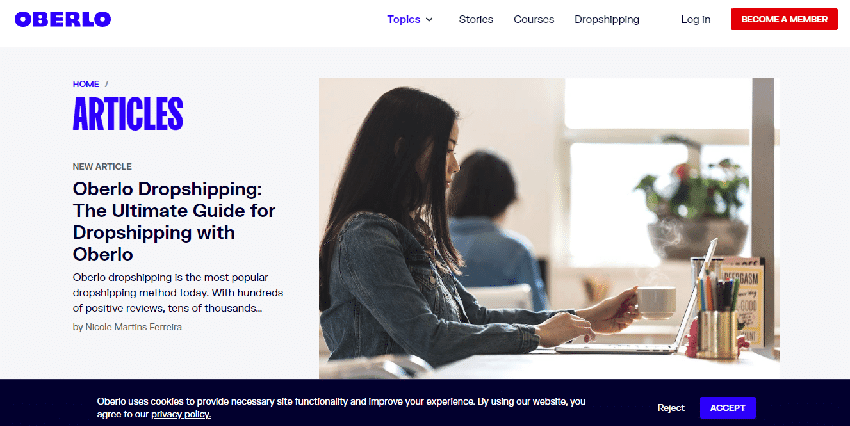Click the Become a Member button

784,19
